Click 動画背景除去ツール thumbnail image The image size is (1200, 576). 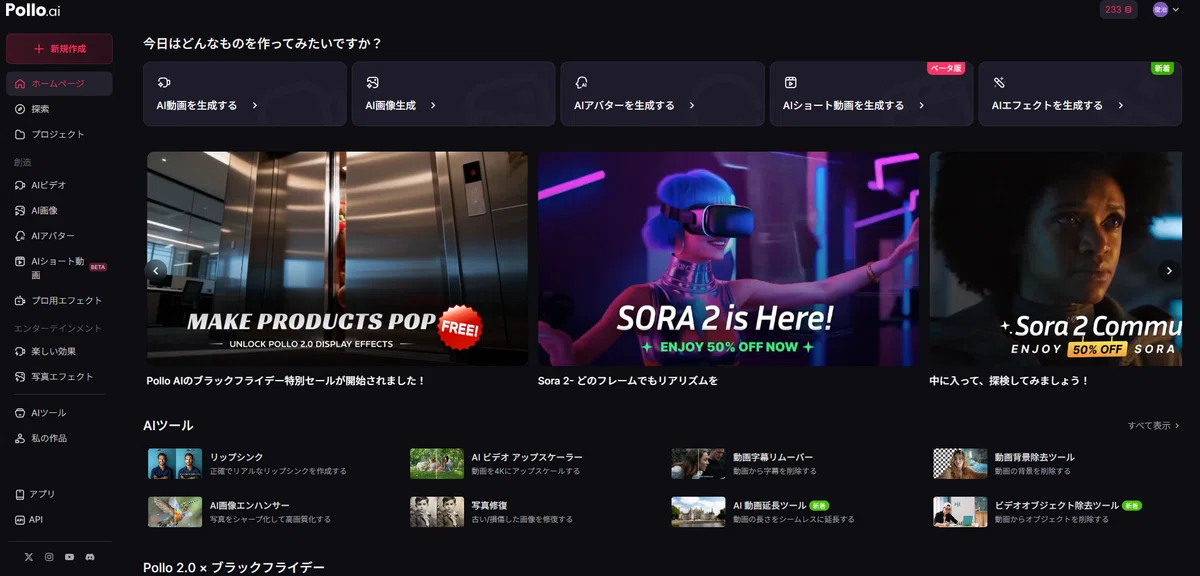960,464
